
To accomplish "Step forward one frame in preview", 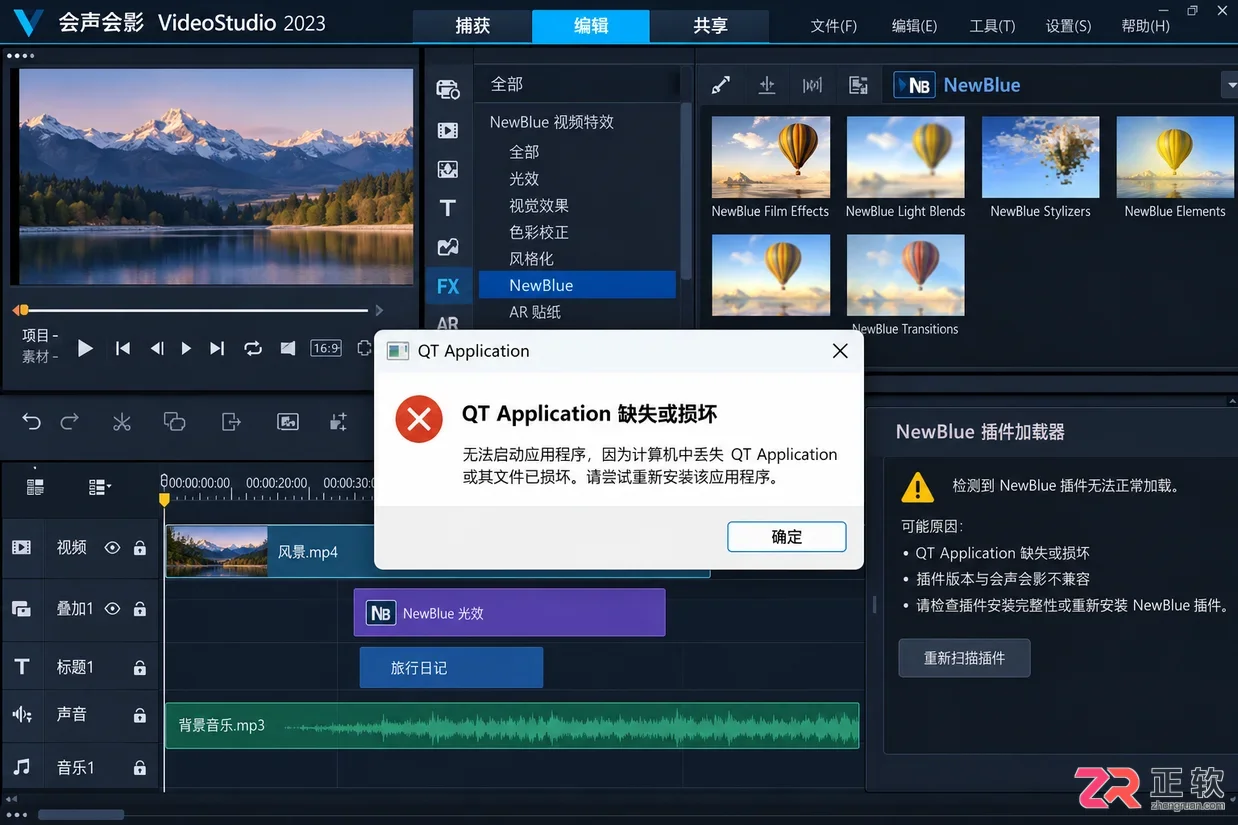I will pyautogui.click(x=186, y=348).
